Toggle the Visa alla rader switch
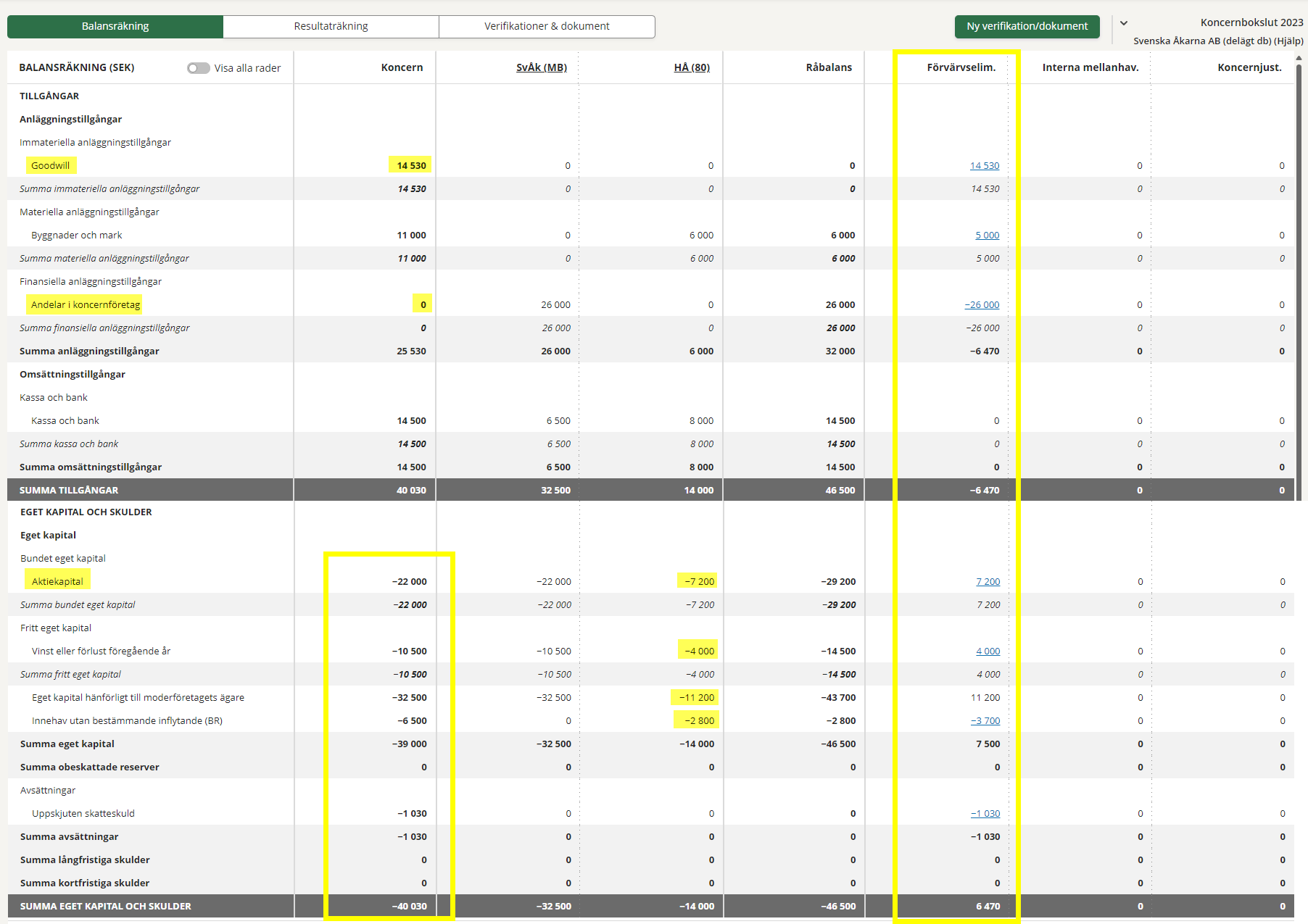 coord(198,68)
